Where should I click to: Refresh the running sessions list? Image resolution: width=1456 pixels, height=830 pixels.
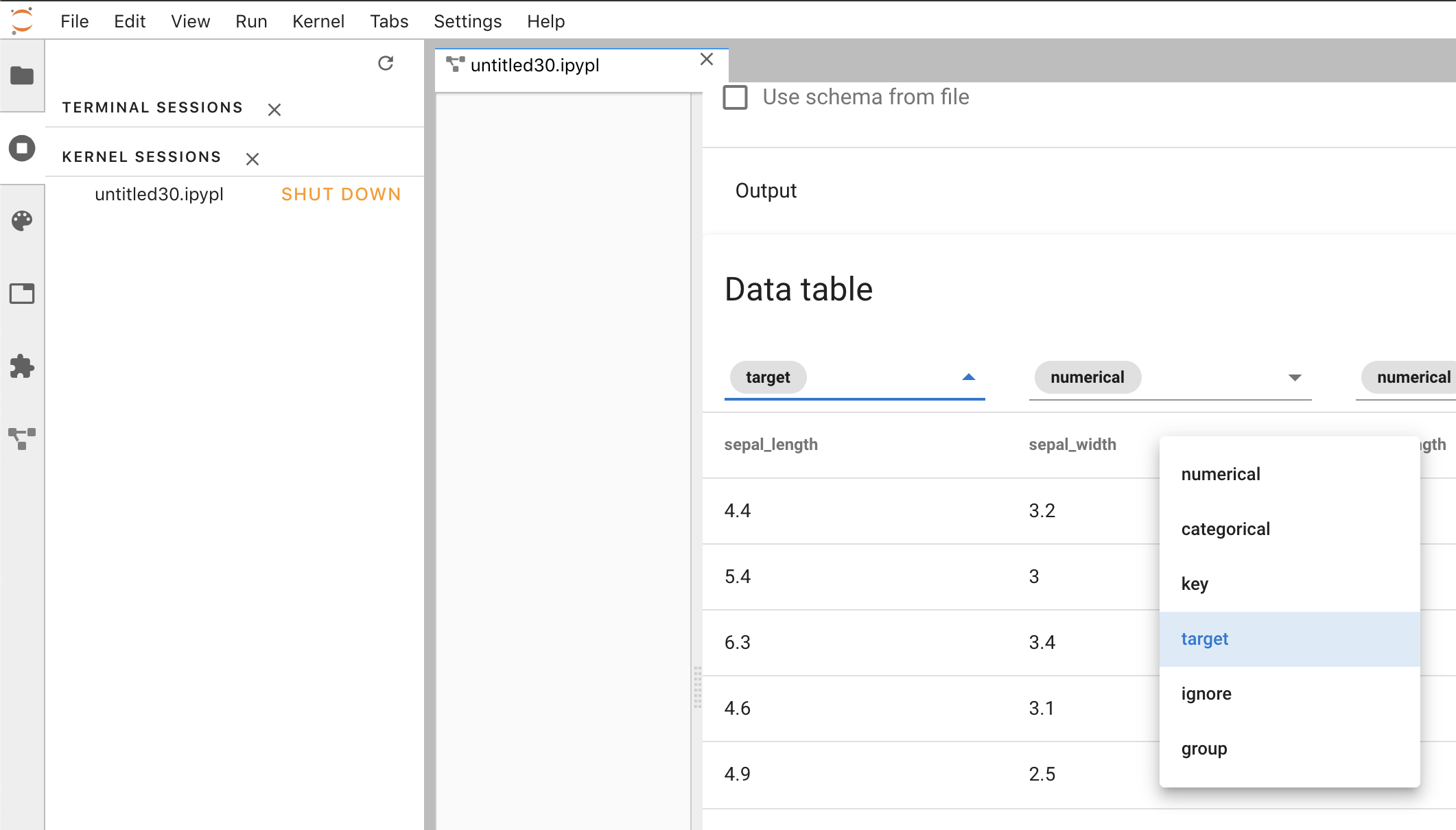click(386, 64)
